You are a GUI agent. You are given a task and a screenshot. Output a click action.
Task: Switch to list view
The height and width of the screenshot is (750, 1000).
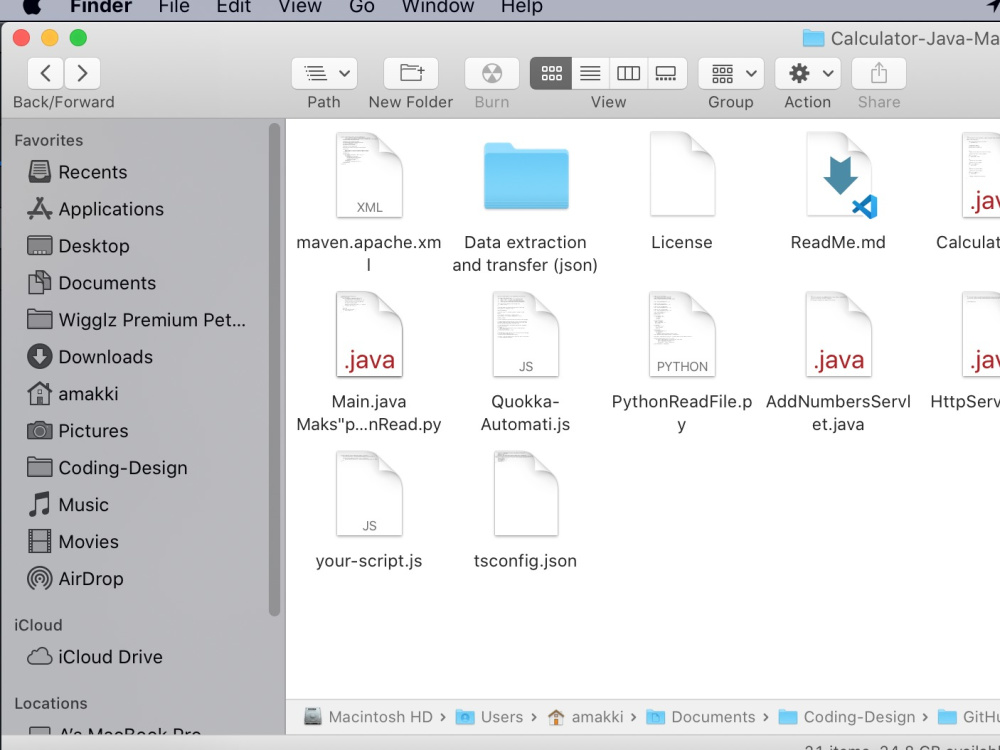590,73
